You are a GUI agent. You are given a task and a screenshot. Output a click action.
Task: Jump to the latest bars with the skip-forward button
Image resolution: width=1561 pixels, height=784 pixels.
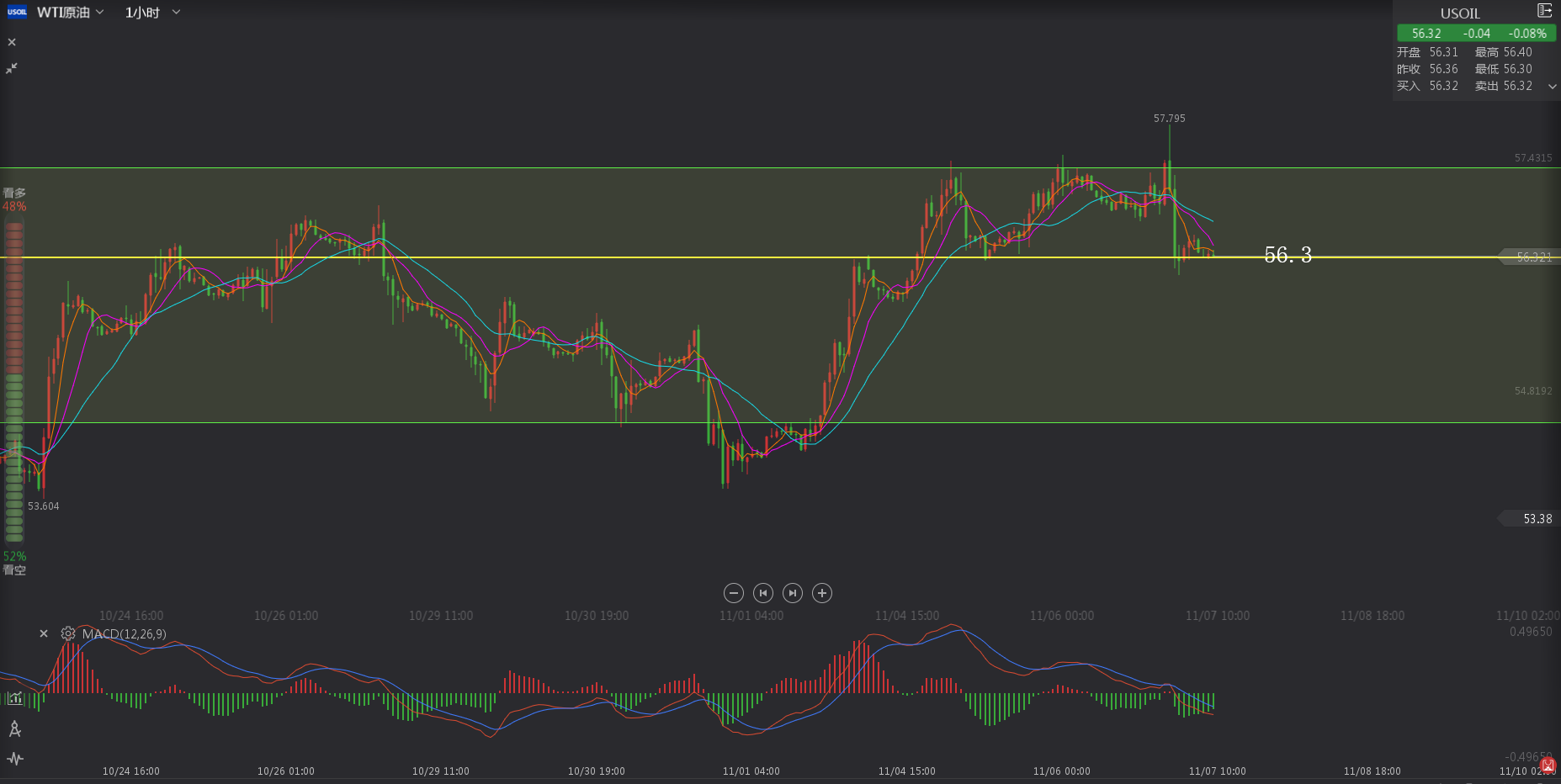click(x=793, y=593)
